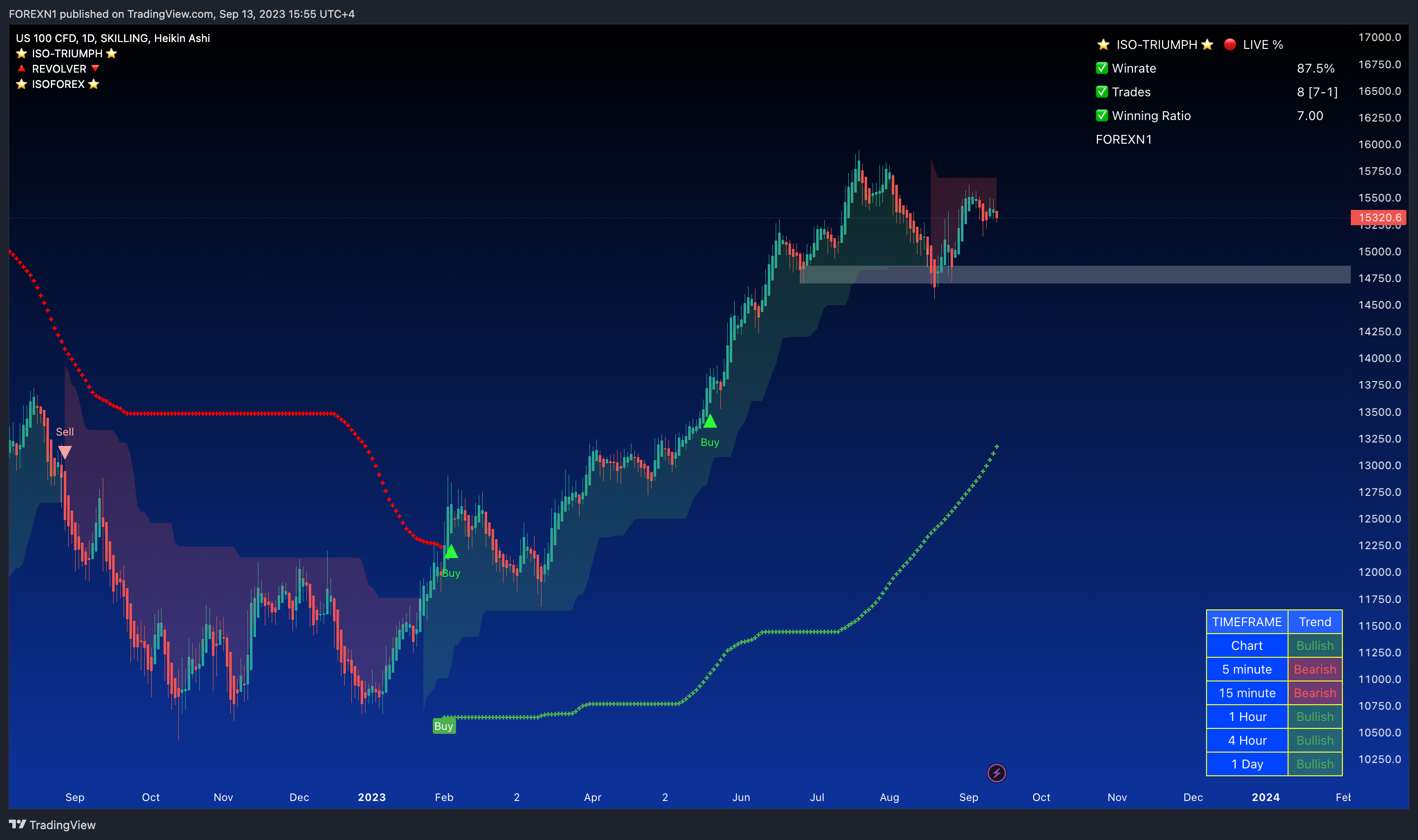Click the green boxed Buy label at bottom
Viewport: 1418px width, 840px height.
(444, 725)
